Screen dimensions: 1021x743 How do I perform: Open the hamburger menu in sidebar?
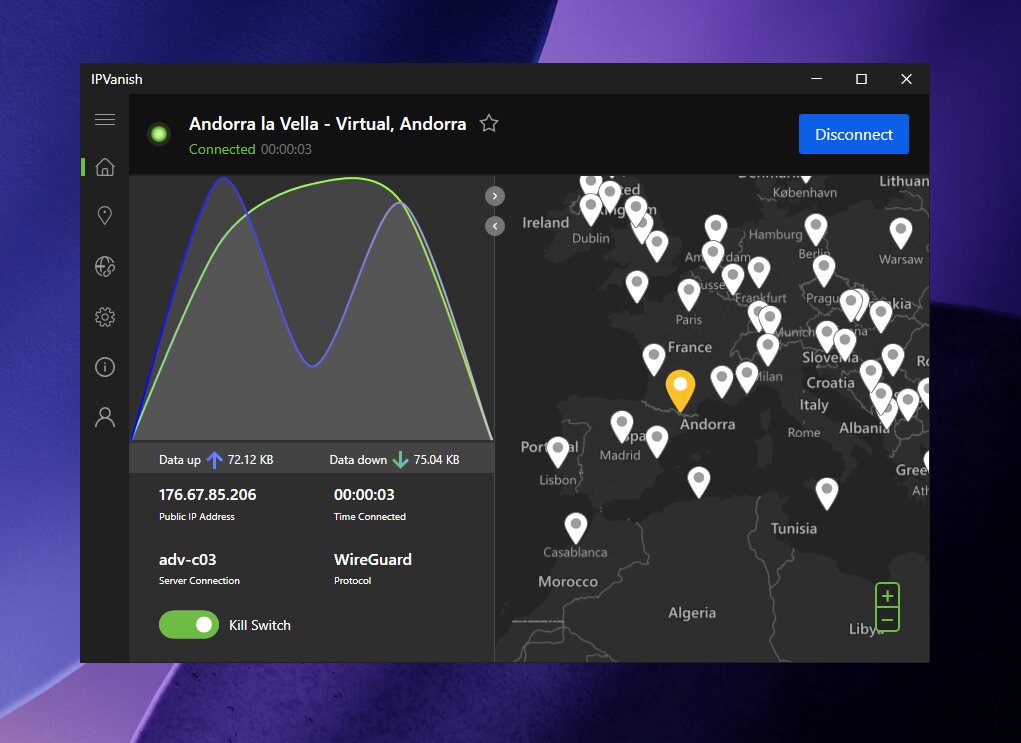click(105, 120)
